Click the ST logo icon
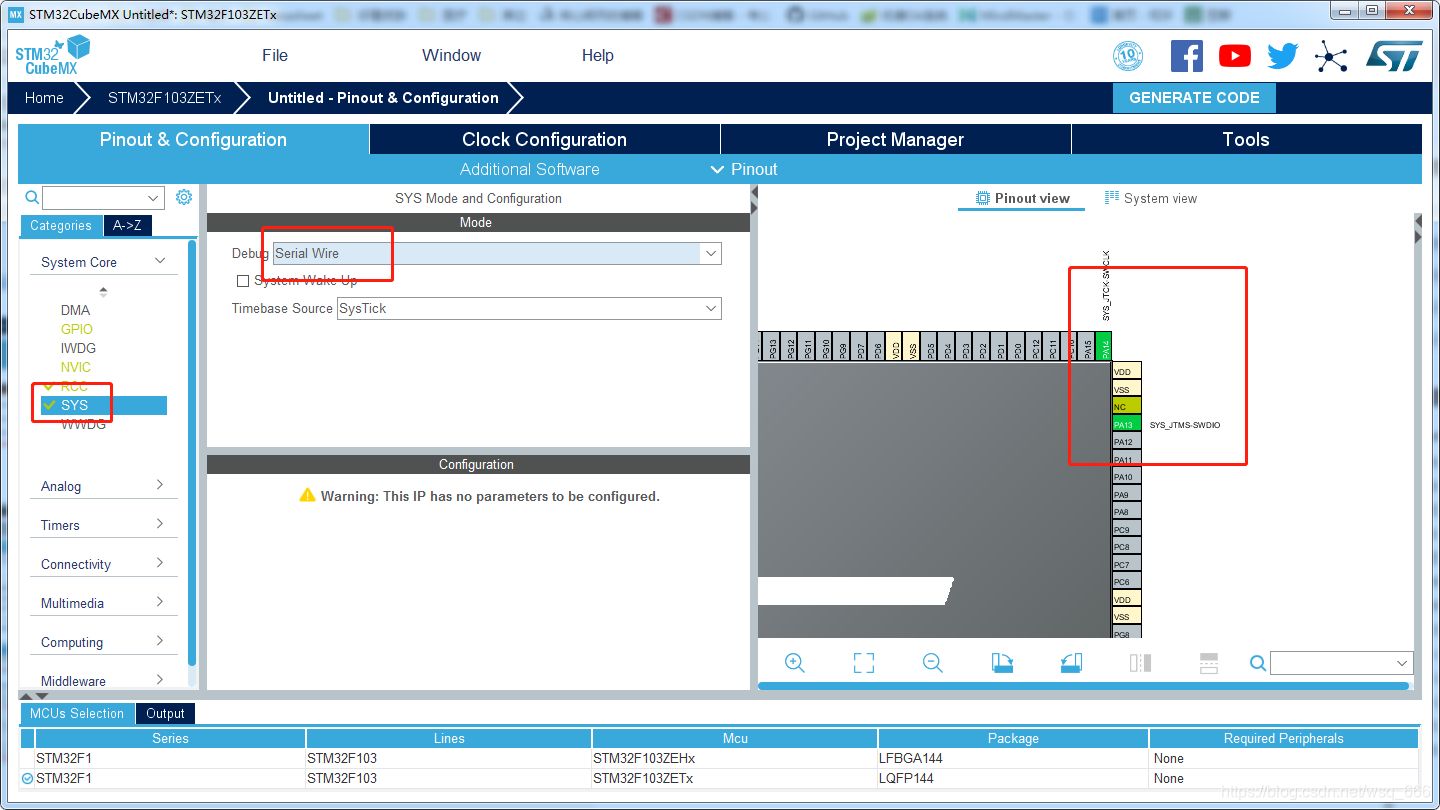 [x=1394, y=56]
